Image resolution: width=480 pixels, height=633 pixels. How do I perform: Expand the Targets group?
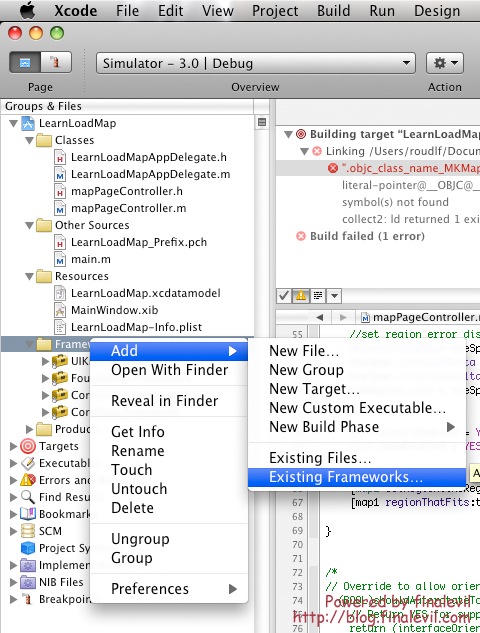click(13, 446)
